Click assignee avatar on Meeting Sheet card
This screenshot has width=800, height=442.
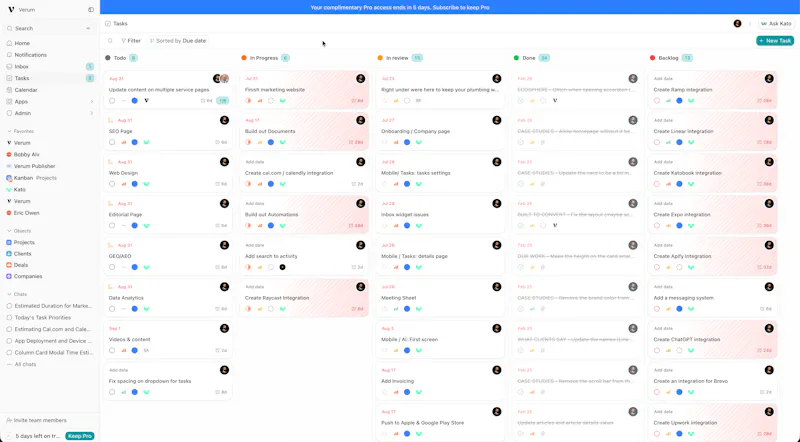497,287
